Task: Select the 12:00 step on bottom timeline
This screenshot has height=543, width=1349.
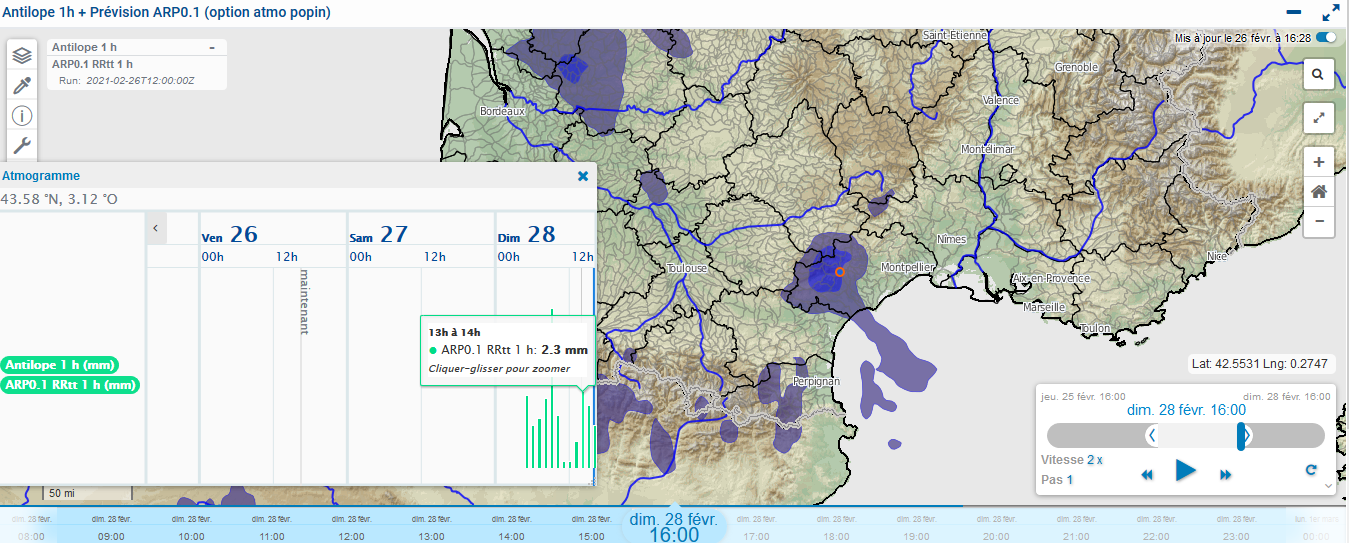Action: point(351,537)
